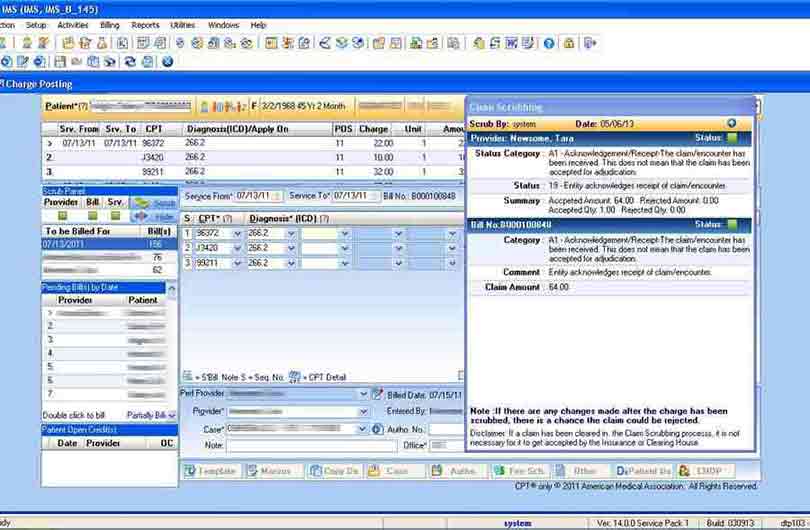The image size is (810, 530).
Task: Expand the Case dropdown
Action: (x=362, y=429)
